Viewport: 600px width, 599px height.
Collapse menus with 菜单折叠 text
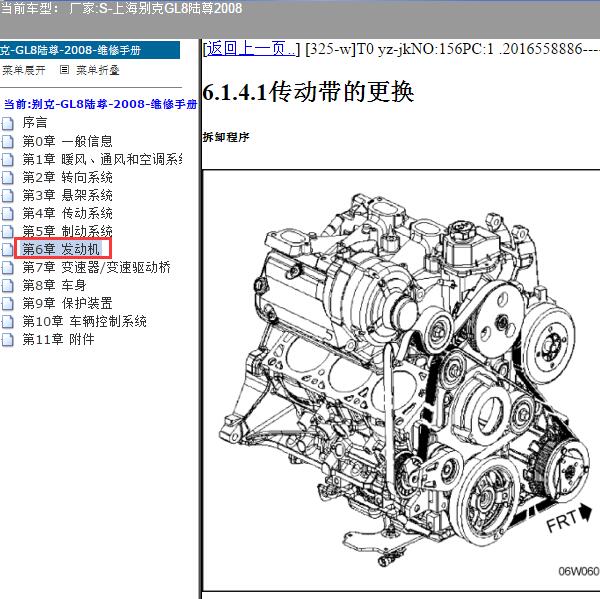pos(98,70)
